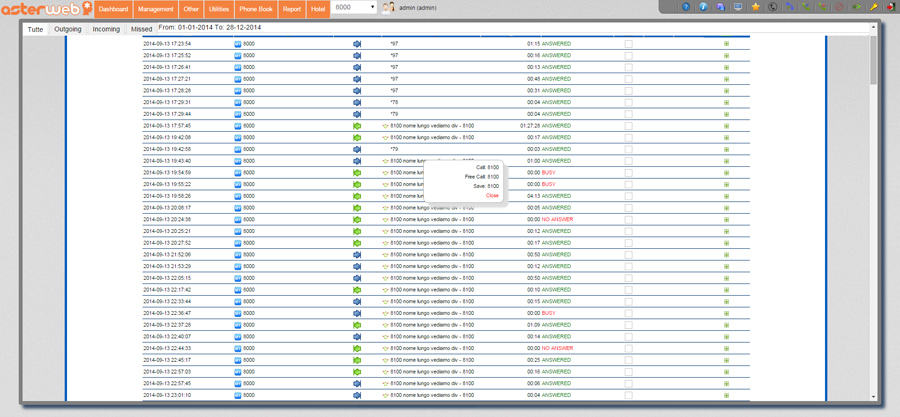Image resolution: width=900 pixels, height=417 pixels.
Task: Click the blue extension icon in 17:25:52 row
Action: tap(238, 56)
